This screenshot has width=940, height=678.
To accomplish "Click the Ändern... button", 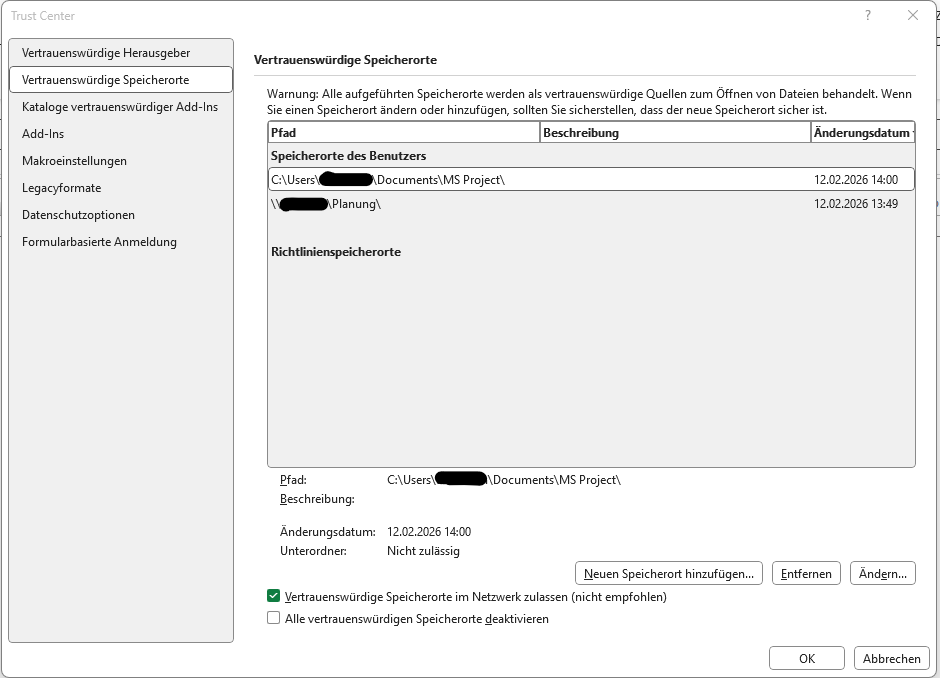I will click(882, 574).
